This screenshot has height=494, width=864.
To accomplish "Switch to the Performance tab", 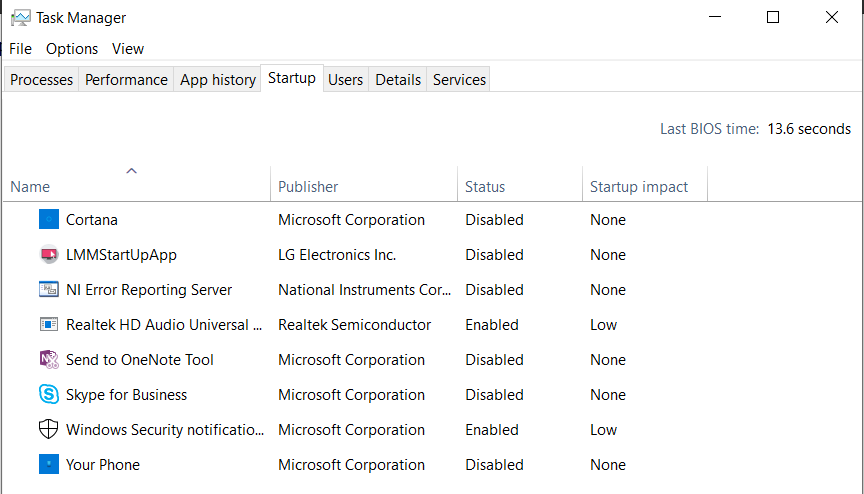I will click(x=126, y=80).
